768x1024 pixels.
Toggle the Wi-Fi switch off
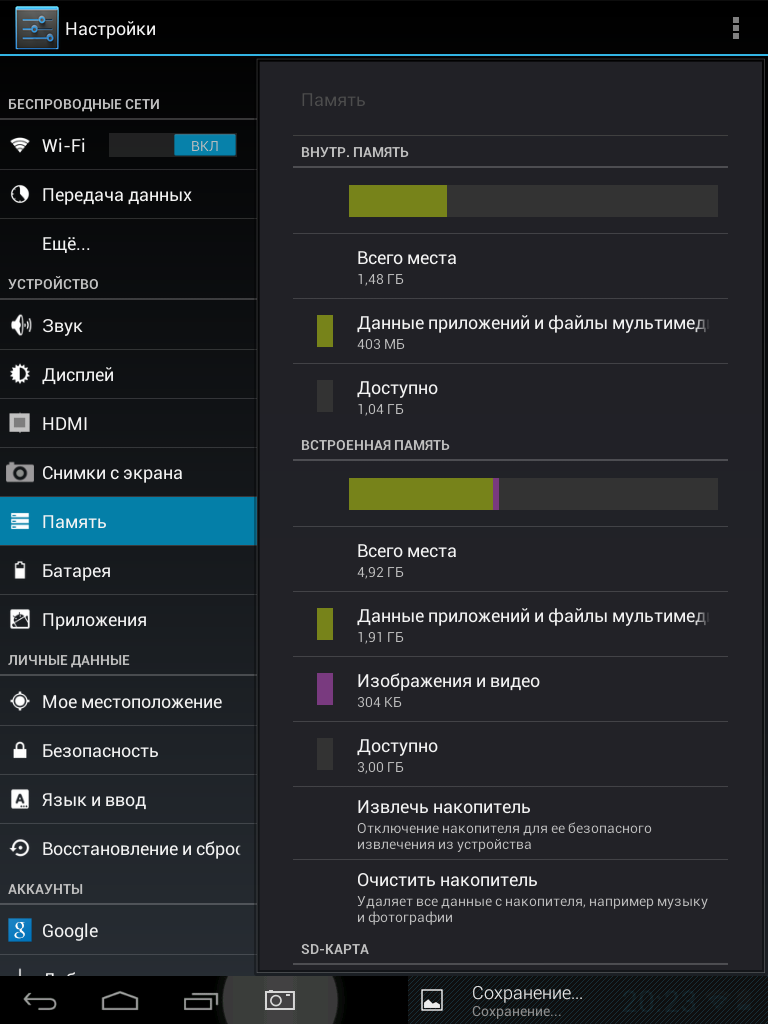pos(172,145)
